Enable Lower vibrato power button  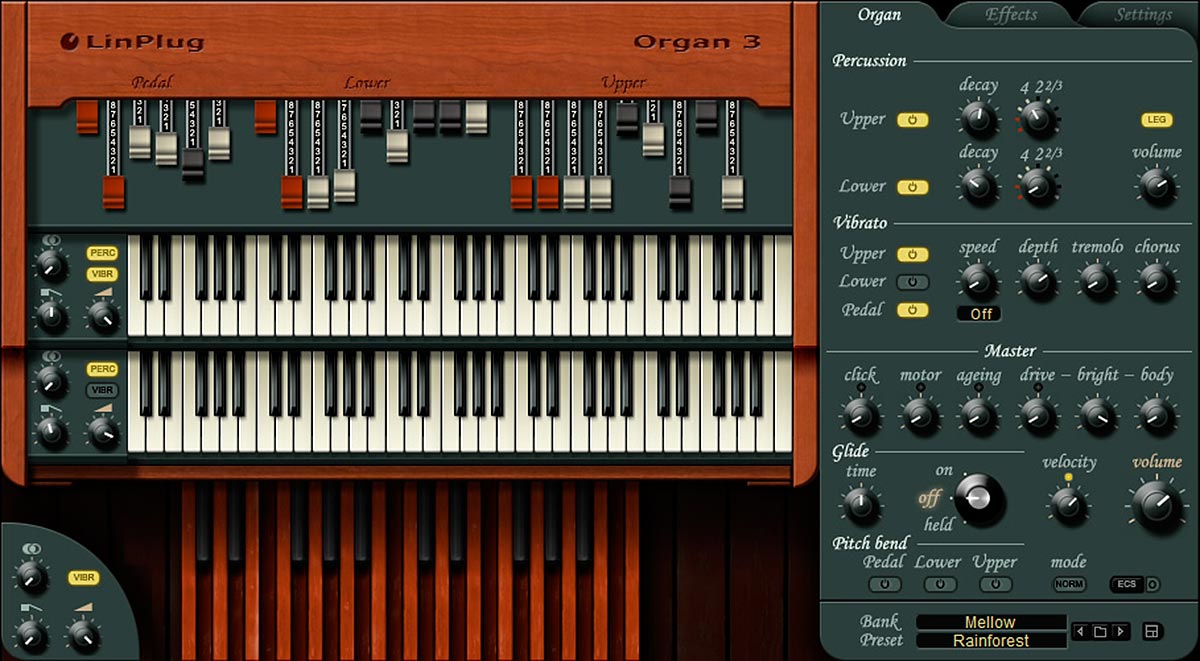coord(912,282)
